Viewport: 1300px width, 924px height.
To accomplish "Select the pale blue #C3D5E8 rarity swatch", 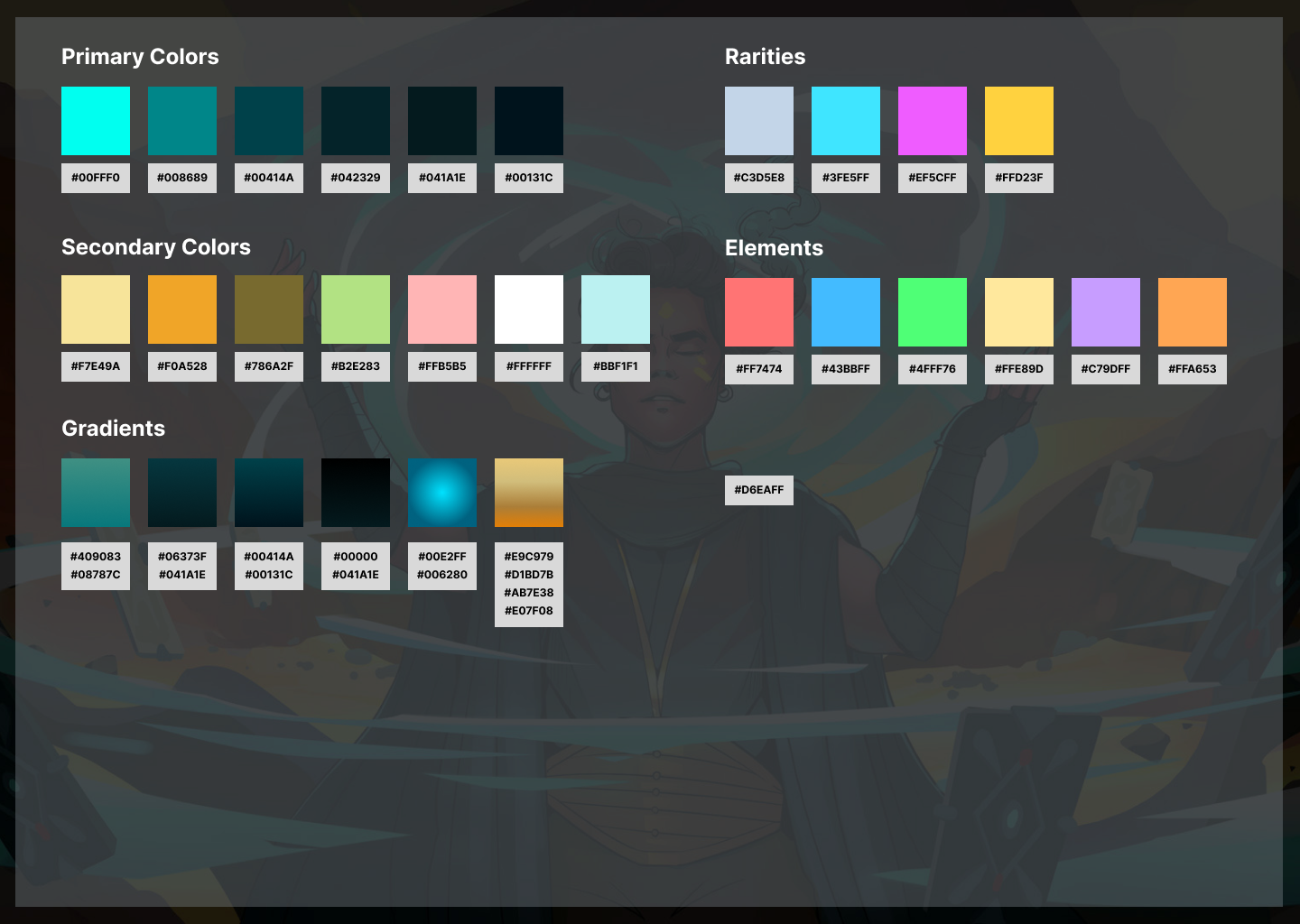I will [x=759, y=121].
